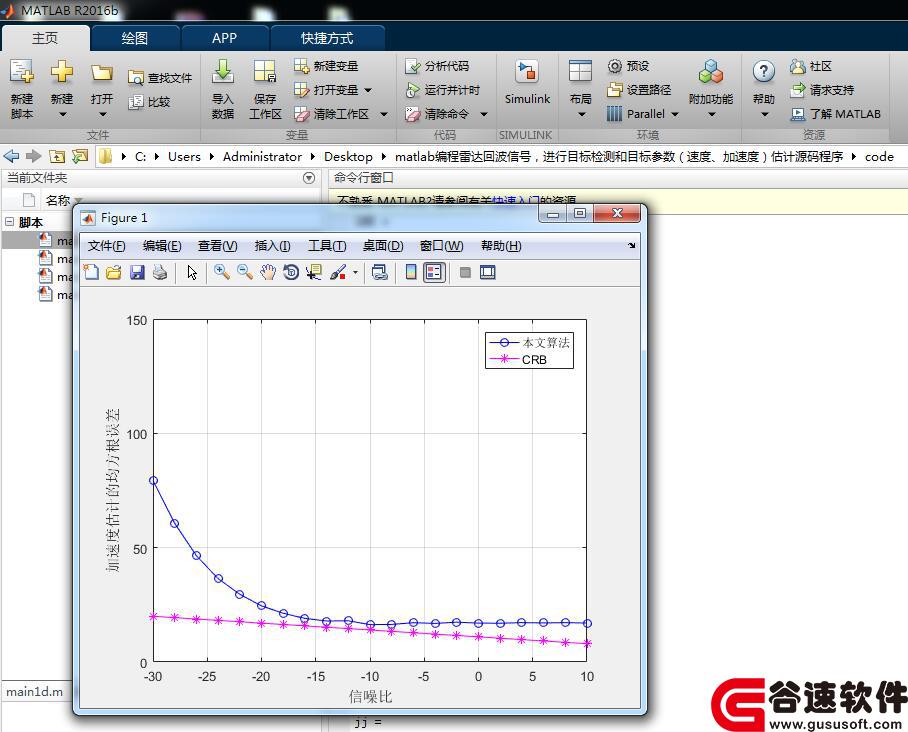Switch to the 快捷方式 ribbon tab
This screenshot has height=732, width=908.
tap(327, 38)
